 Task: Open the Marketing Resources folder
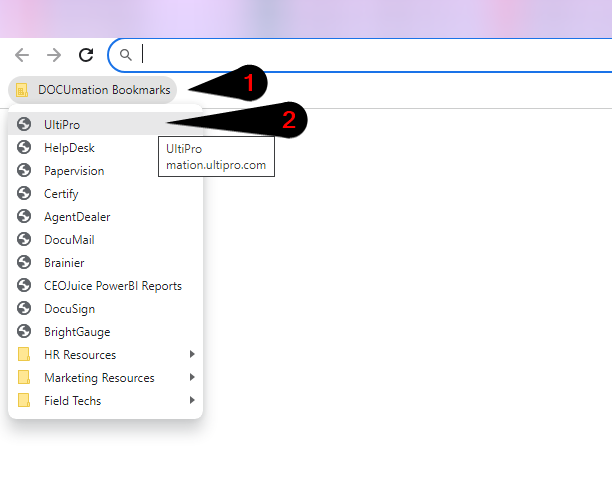pyautogui.click(x=105, y=378)
